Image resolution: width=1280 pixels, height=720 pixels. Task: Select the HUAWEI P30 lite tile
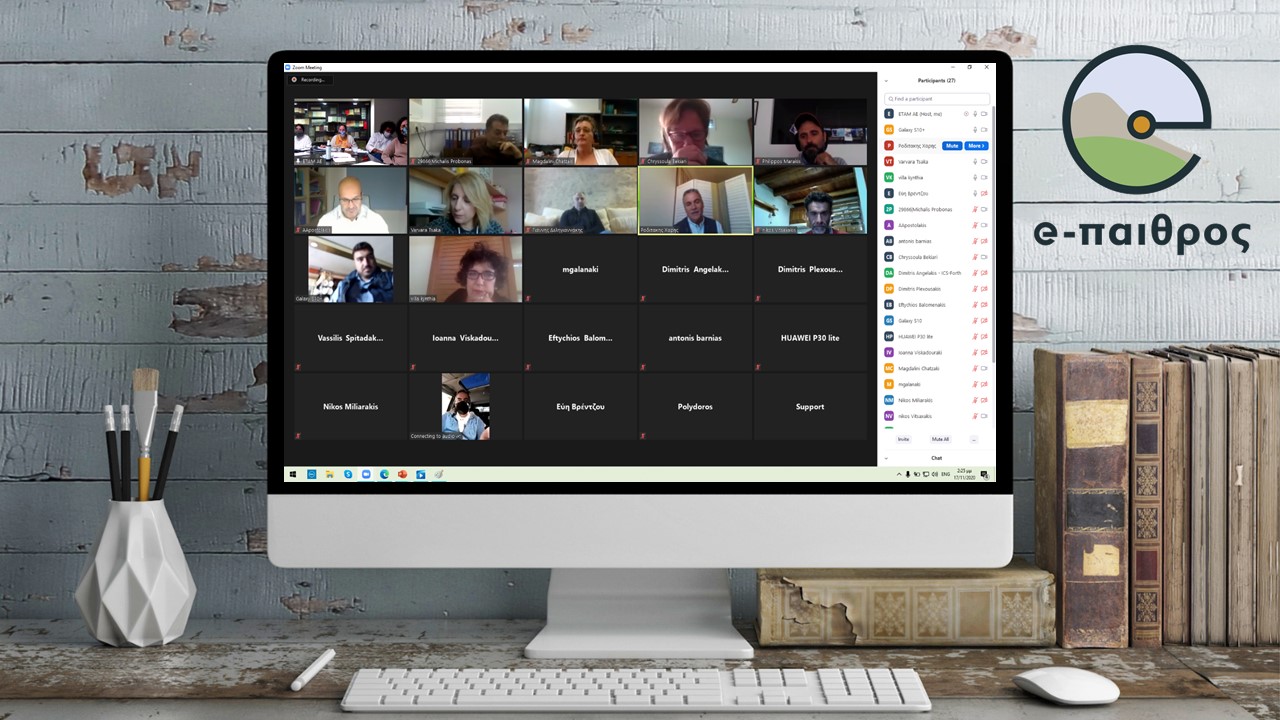(810, 338)
